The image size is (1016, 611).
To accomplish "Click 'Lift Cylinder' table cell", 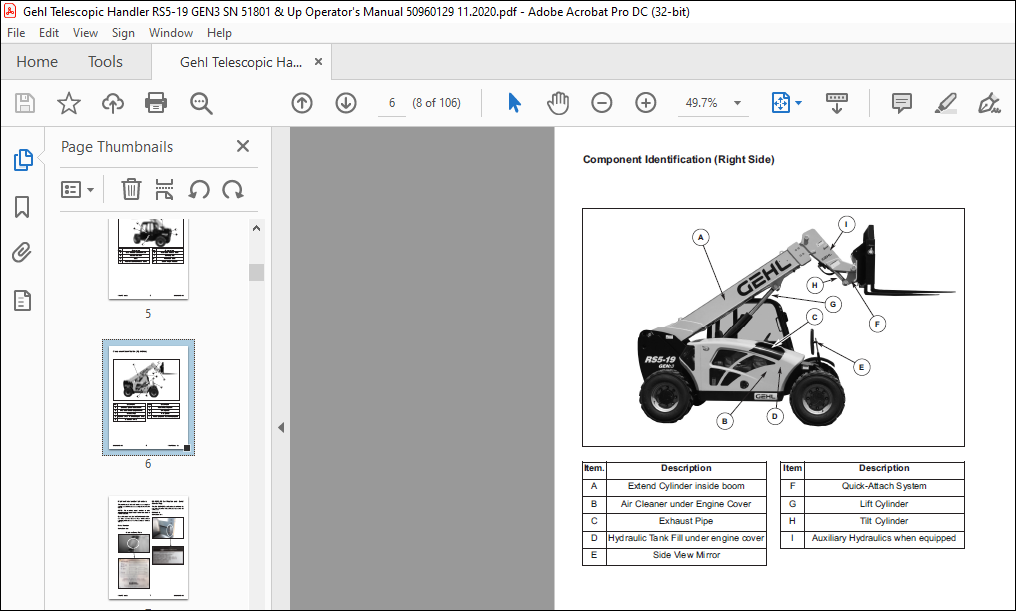I will click(x=884, y=503).
